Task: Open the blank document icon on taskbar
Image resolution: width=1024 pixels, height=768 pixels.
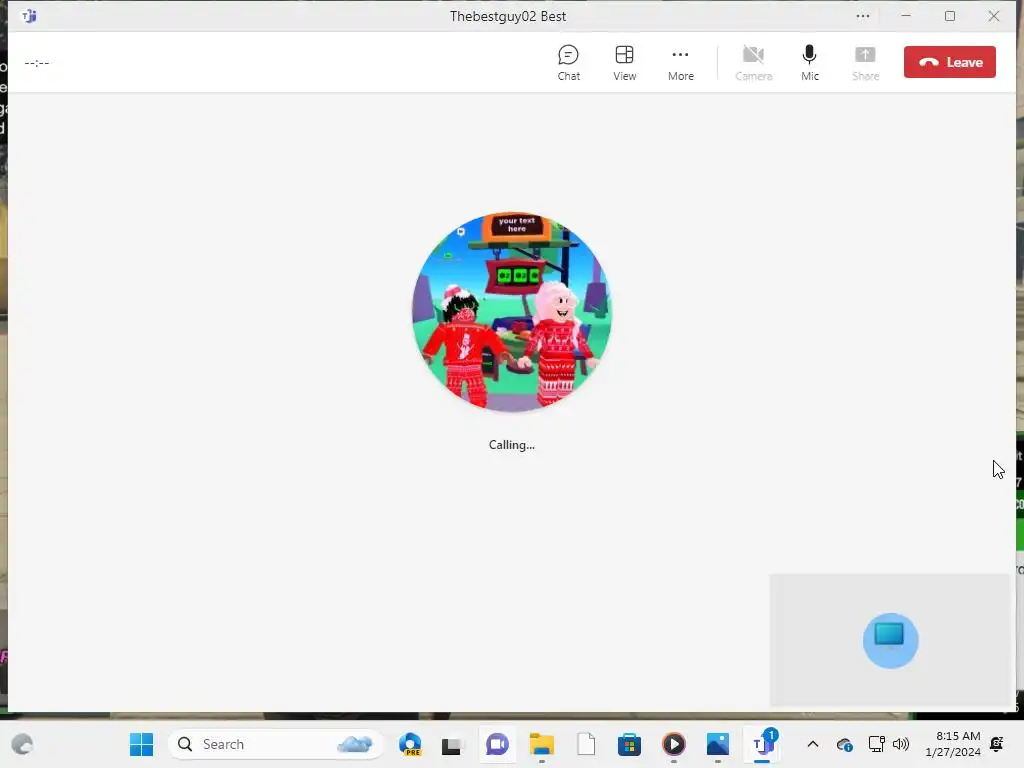Action: click(x=586, y=744)
